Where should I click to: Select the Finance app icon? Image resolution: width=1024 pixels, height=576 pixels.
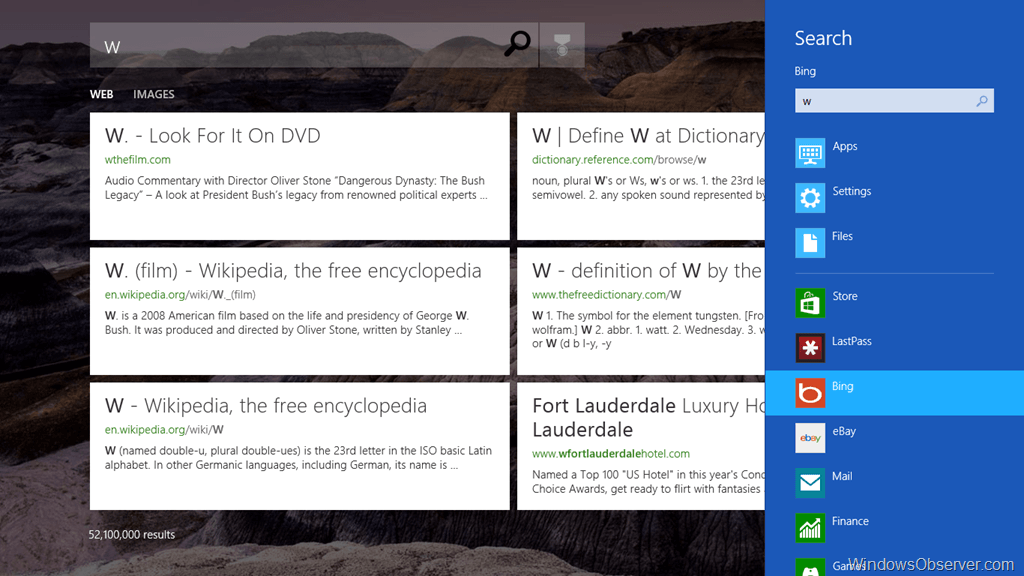coord(810,528)
